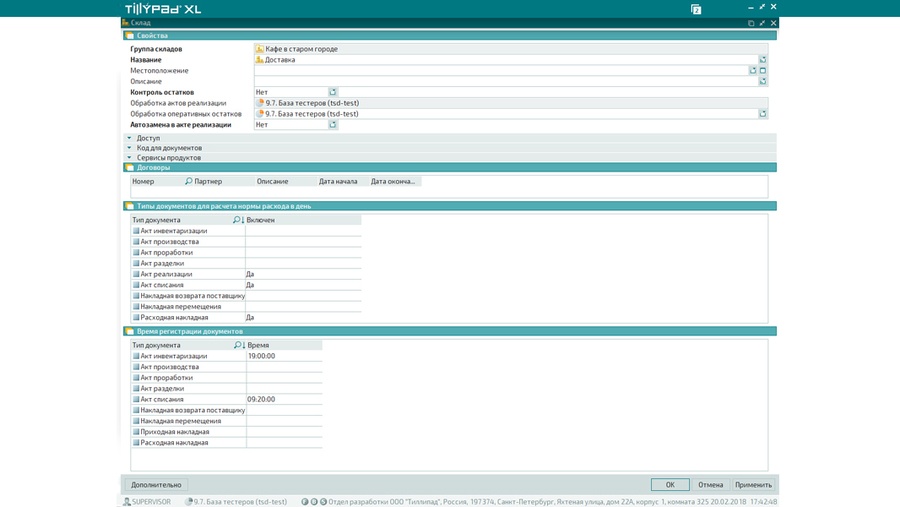Click the Название field containing Доставка

pos(506,60)
